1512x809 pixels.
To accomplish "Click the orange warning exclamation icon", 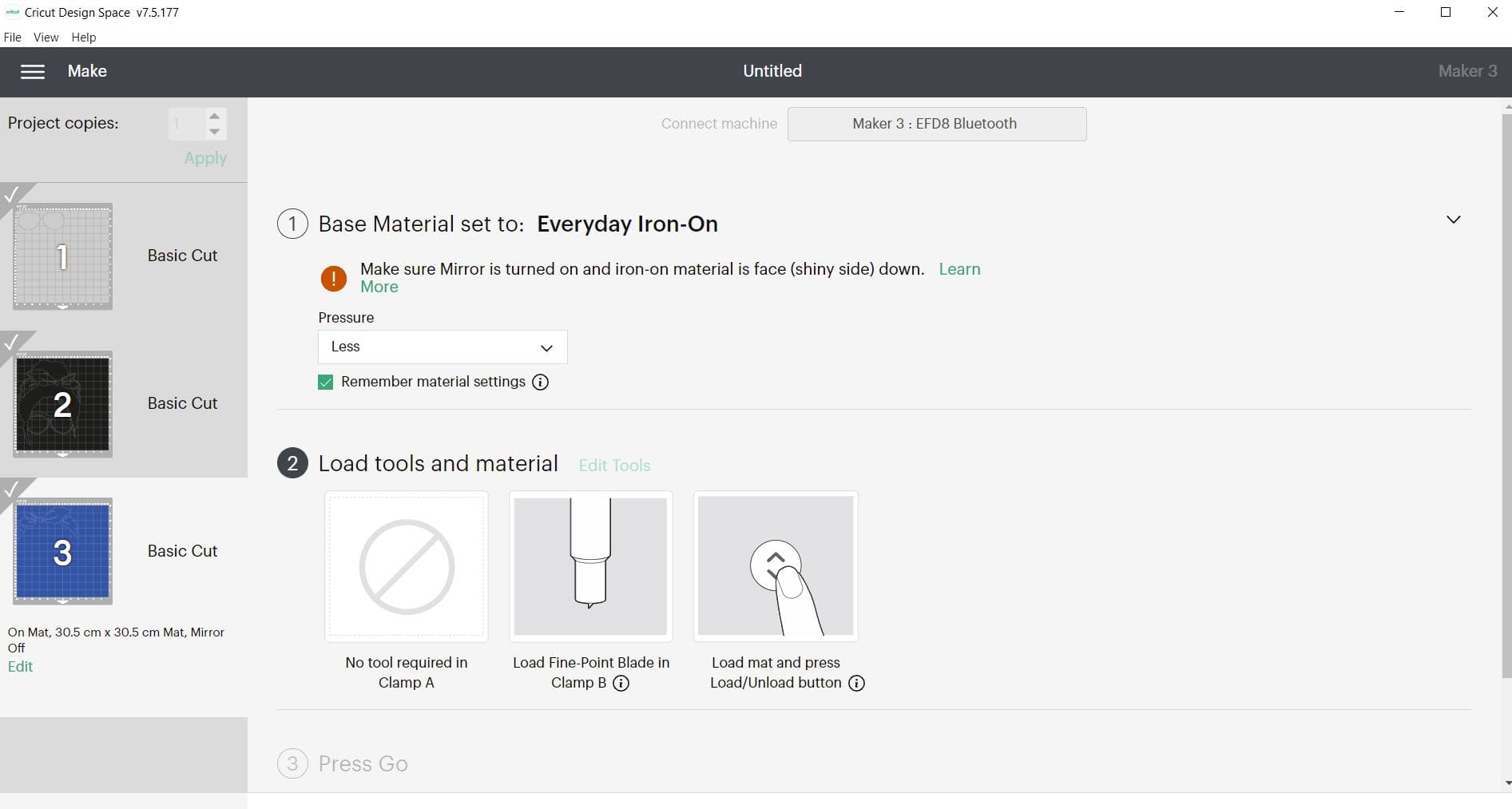I will pos(333,278).
